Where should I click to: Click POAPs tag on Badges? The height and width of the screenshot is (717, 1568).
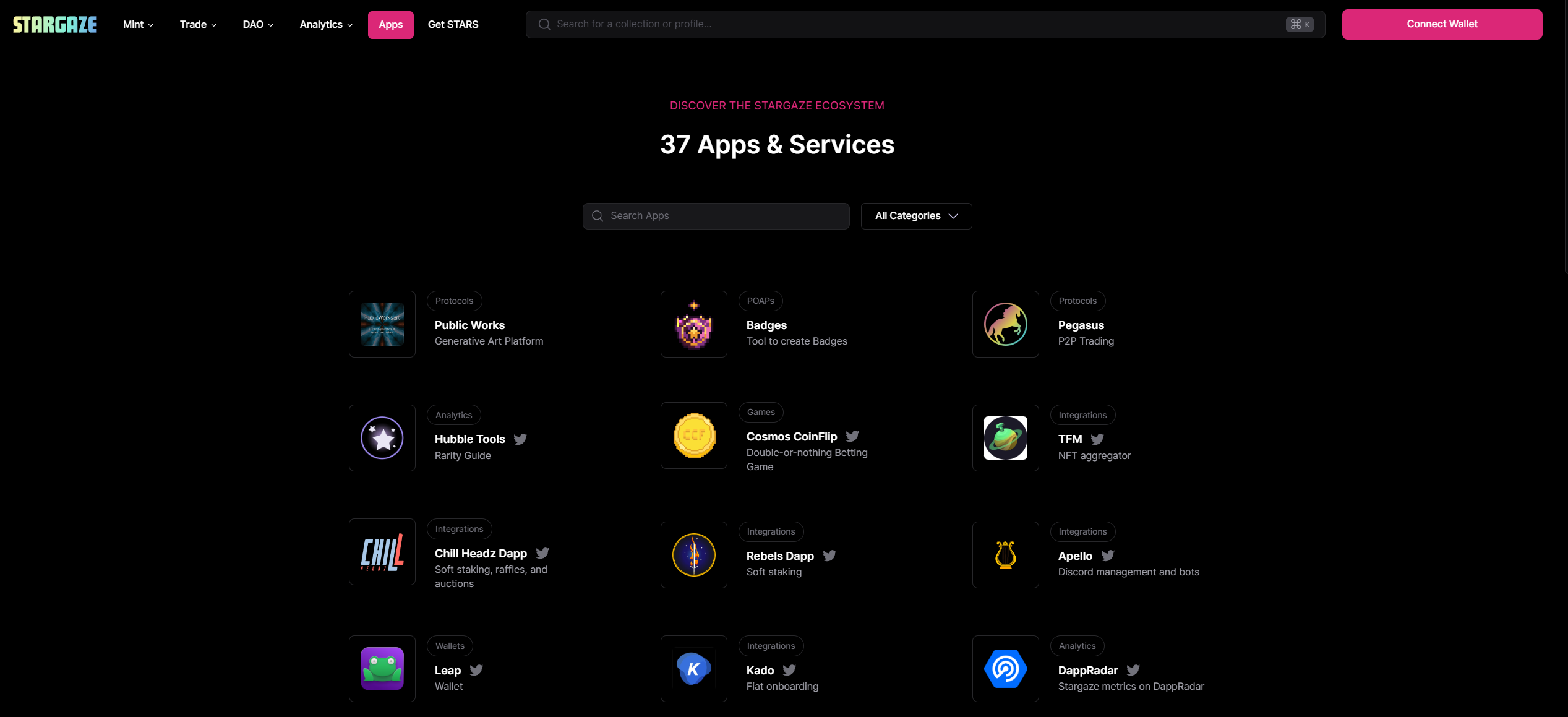pos(760,301)
